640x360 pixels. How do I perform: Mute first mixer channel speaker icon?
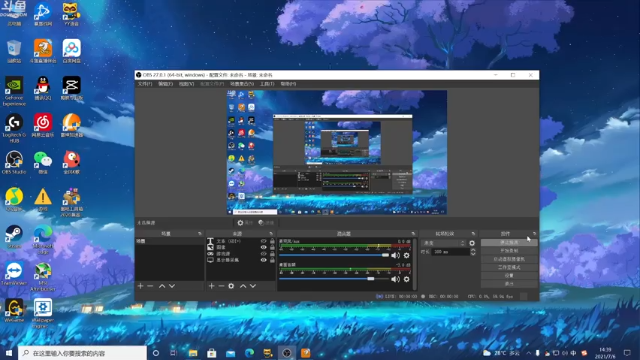[x=395, y=256]
